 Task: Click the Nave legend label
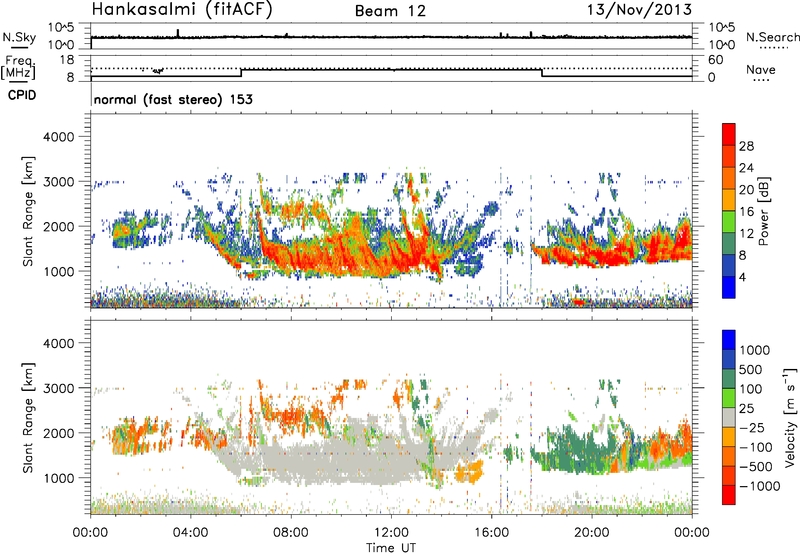pyautogui.click(x=761, y=69)
